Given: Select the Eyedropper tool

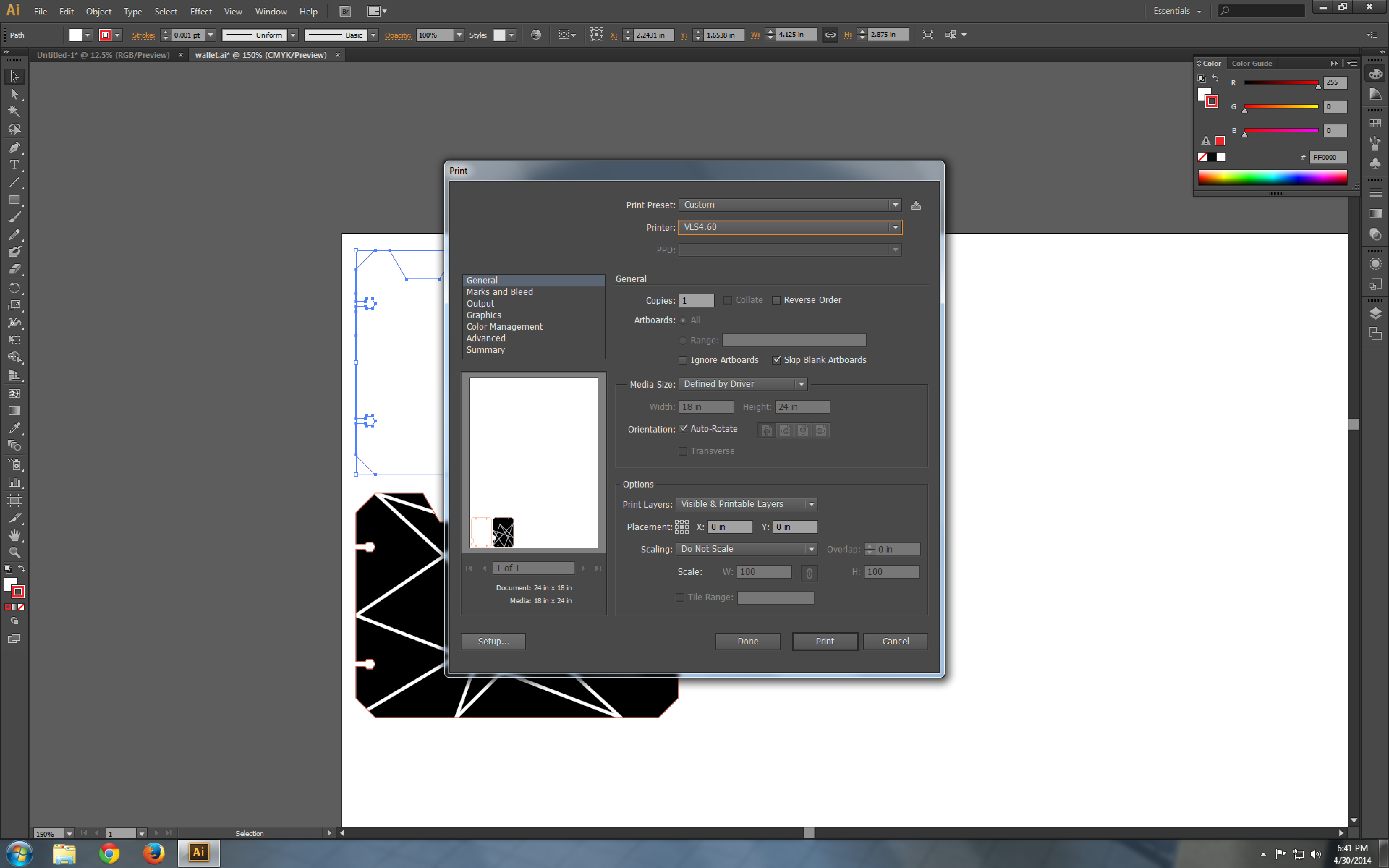Looking at the screenshot, I should pos(14,428).
